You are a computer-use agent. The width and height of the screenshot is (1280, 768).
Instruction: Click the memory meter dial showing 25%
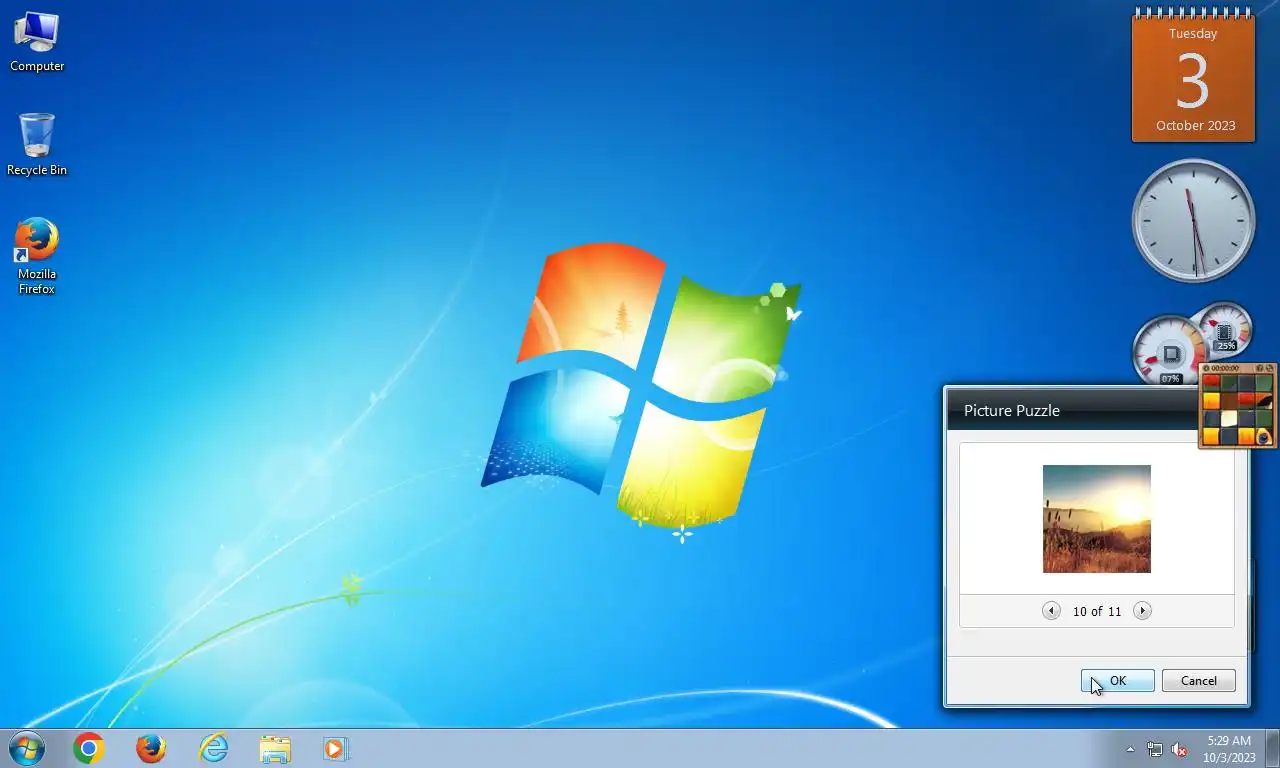(1225, 328)
